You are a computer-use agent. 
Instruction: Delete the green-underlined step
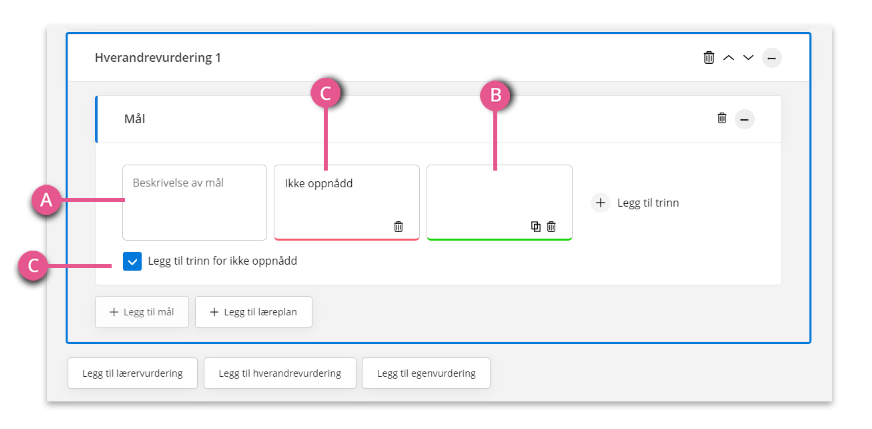point(551,226)
